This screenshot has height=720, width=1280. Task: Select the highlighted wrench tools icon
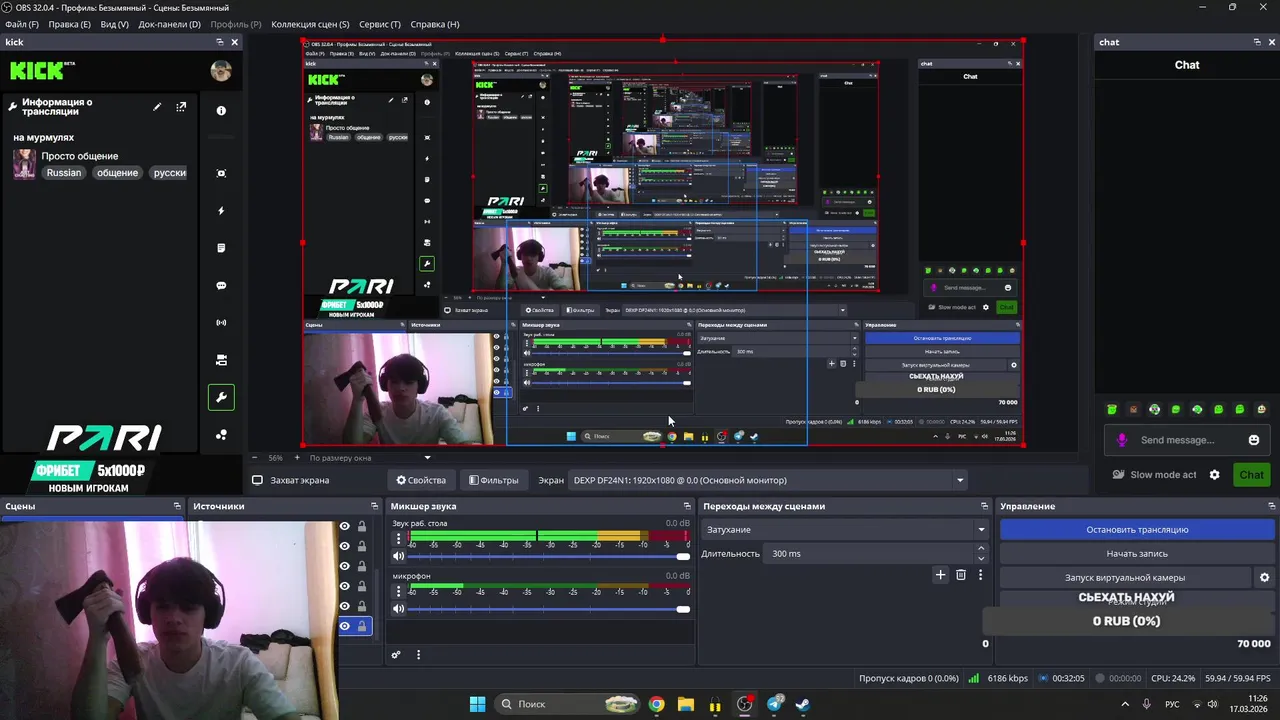pos(221,397)
